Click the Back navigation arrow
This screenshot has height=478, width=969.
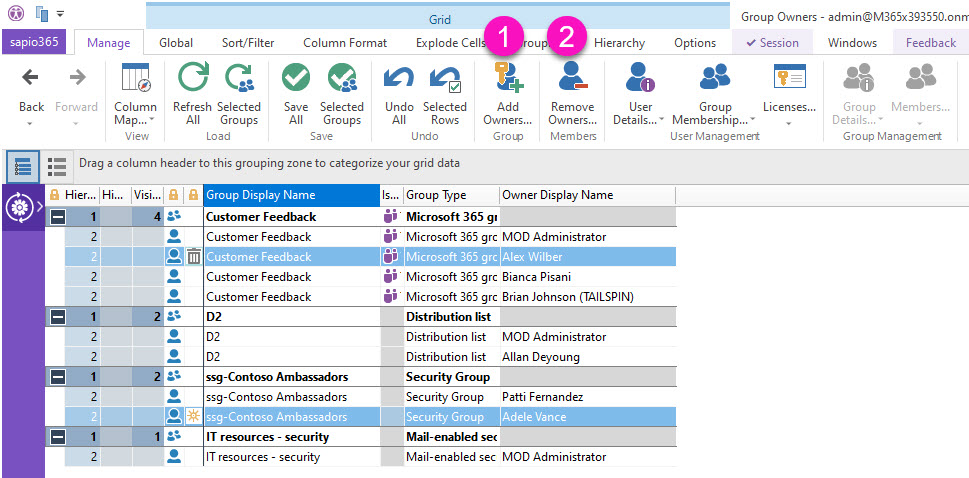(x=31, y=79)
